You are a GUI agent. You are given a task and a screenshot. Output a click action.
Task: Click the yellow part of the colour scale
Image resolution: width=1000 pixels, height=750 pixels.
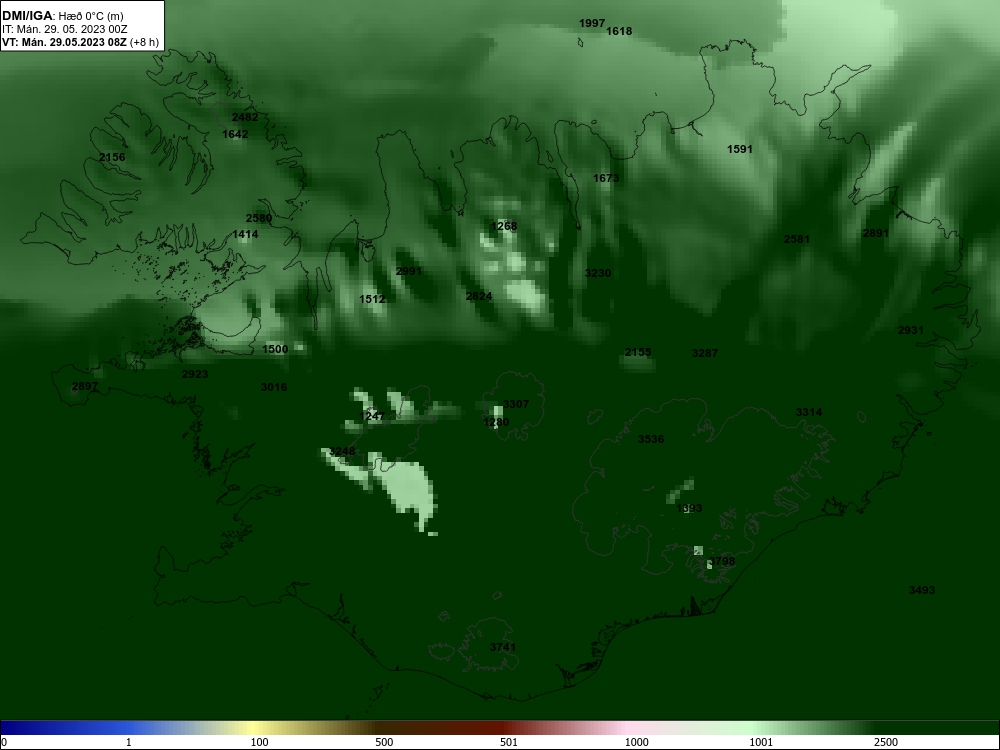[x=255, y=728]
